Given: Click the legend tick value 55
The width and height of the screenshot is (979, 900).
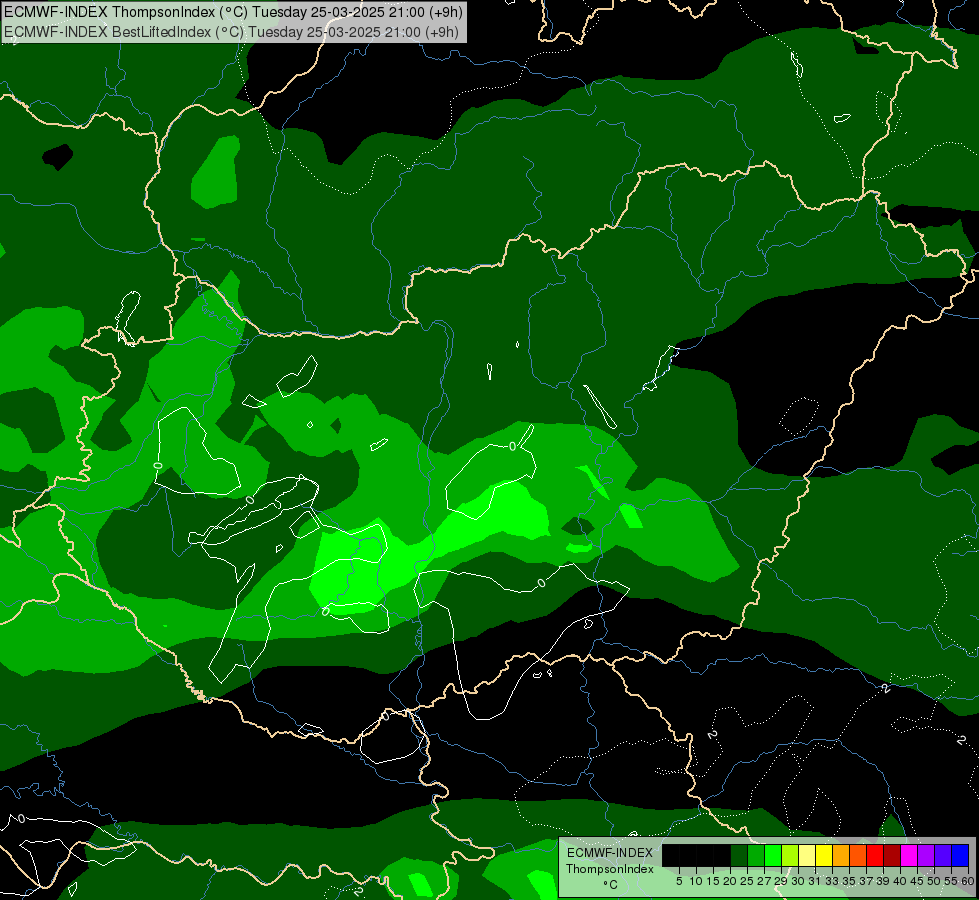Looking at the screenshot, I should [952, 881].
